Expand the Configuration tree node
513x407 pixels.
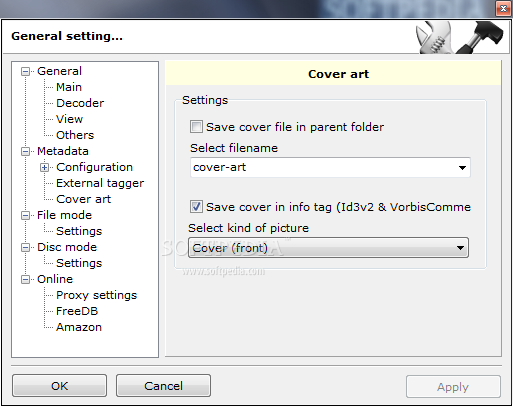pos(44,167)
